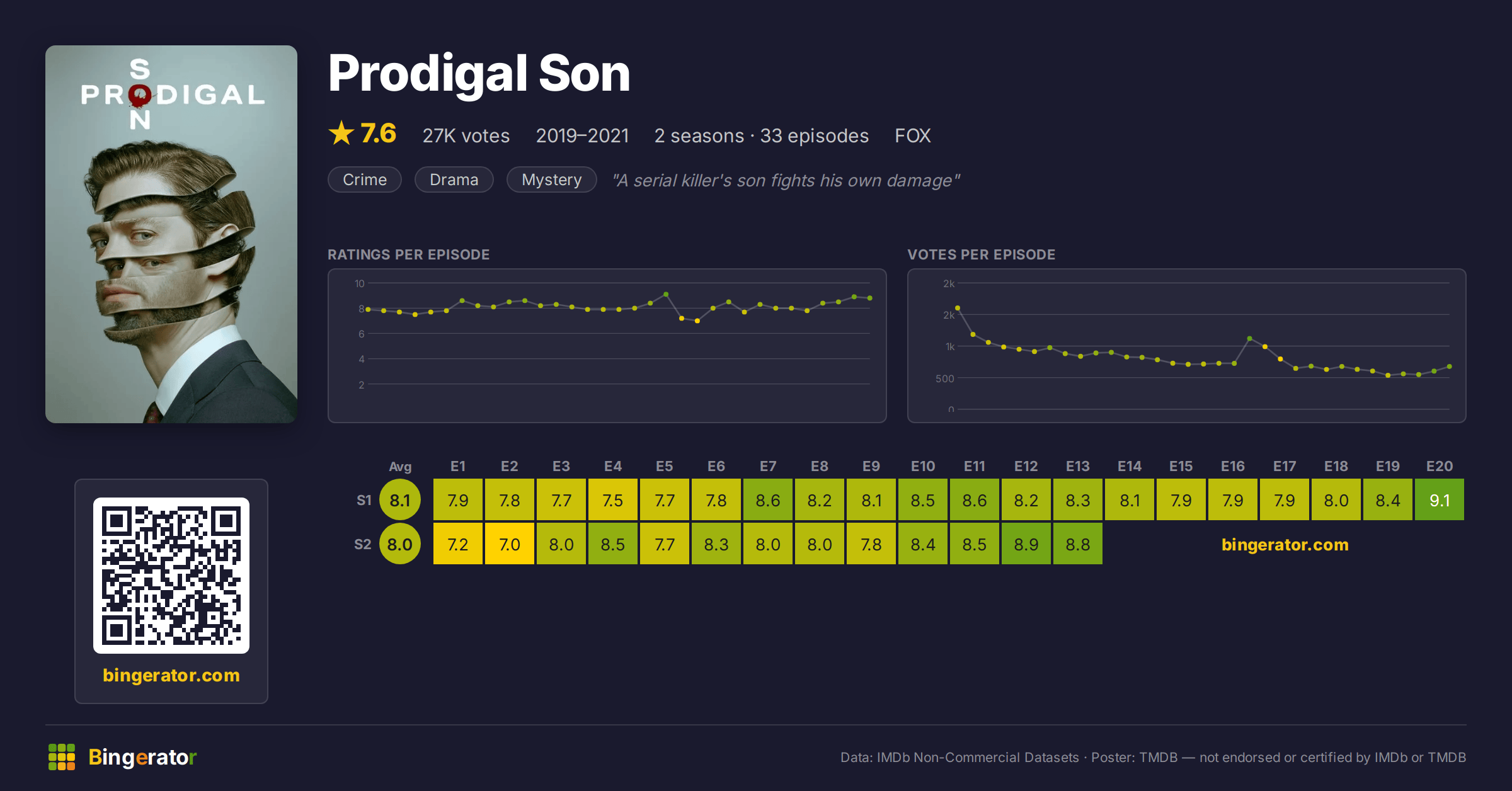The image size is (1512, 791).
Task: Click the Bingerator brand name in footer
Action: pos(142,757)
